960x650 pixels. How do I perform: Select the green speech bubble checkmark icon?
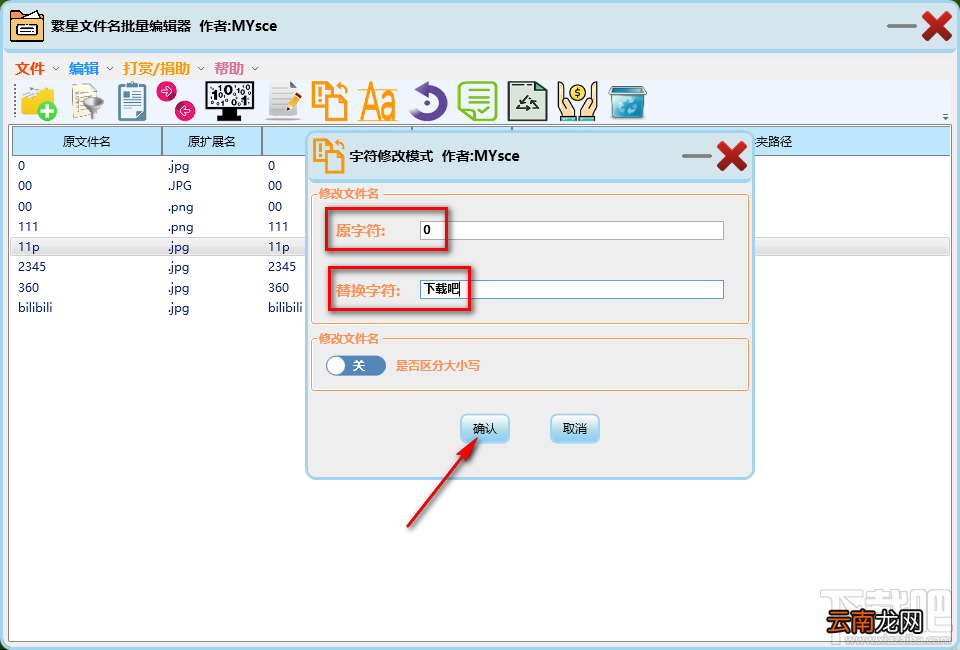[478, 101]
